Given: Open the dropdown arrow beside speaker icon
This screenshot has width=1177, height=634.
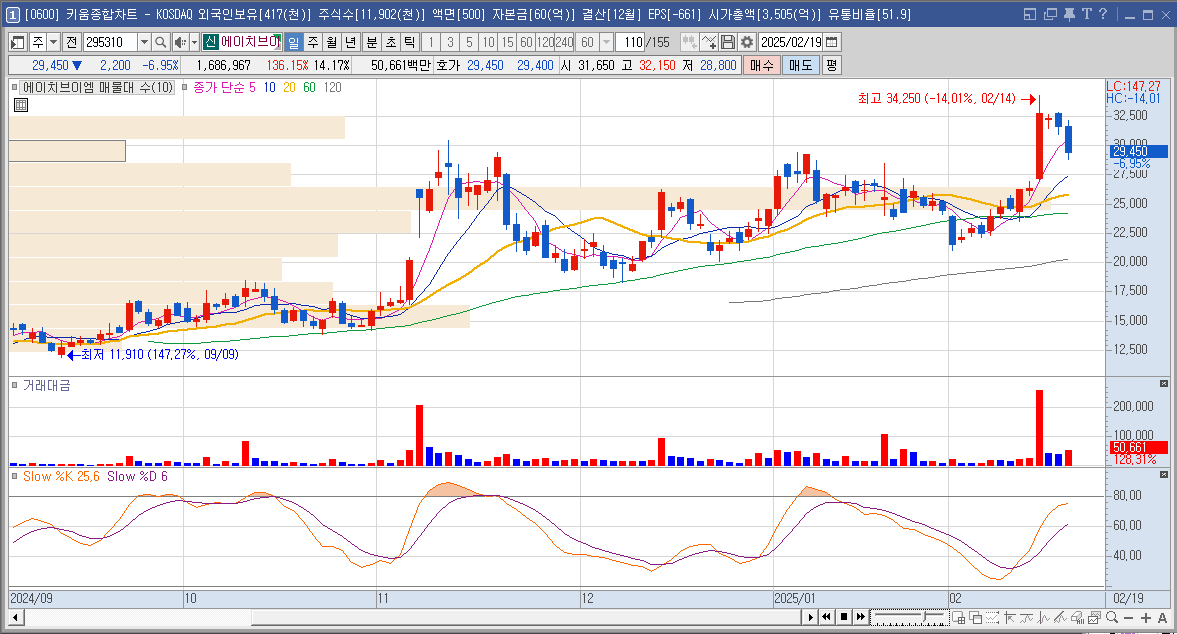Looking at the screenshot, I should pyautogui.click(x=194, y=42).
